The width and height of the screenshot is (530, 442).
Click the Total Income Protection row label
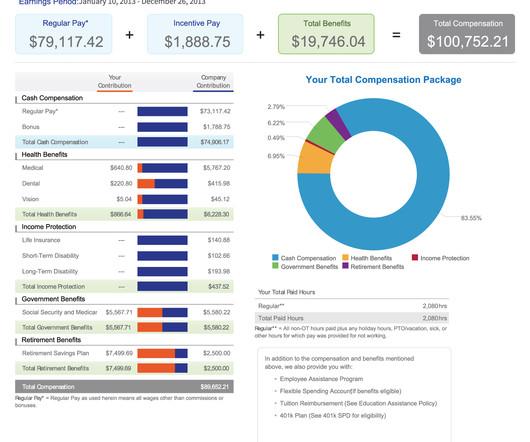(53, 287)
